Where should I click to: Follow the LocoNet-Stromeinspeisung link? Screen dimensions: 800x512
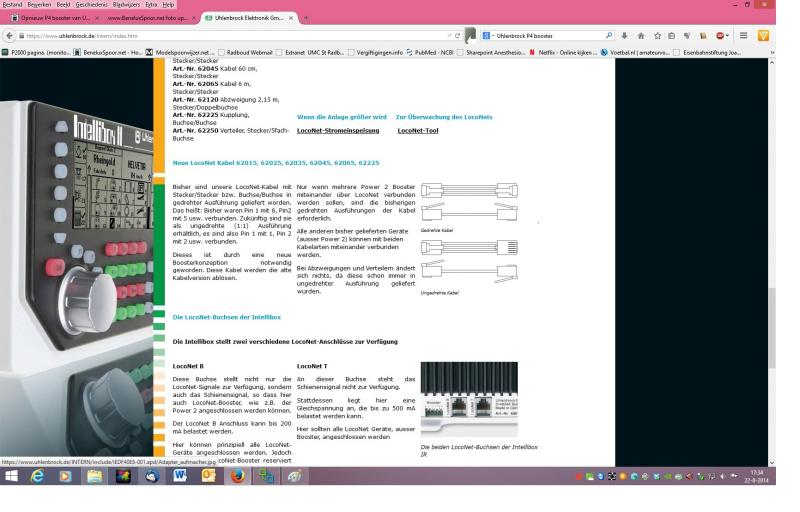point(338,131)
